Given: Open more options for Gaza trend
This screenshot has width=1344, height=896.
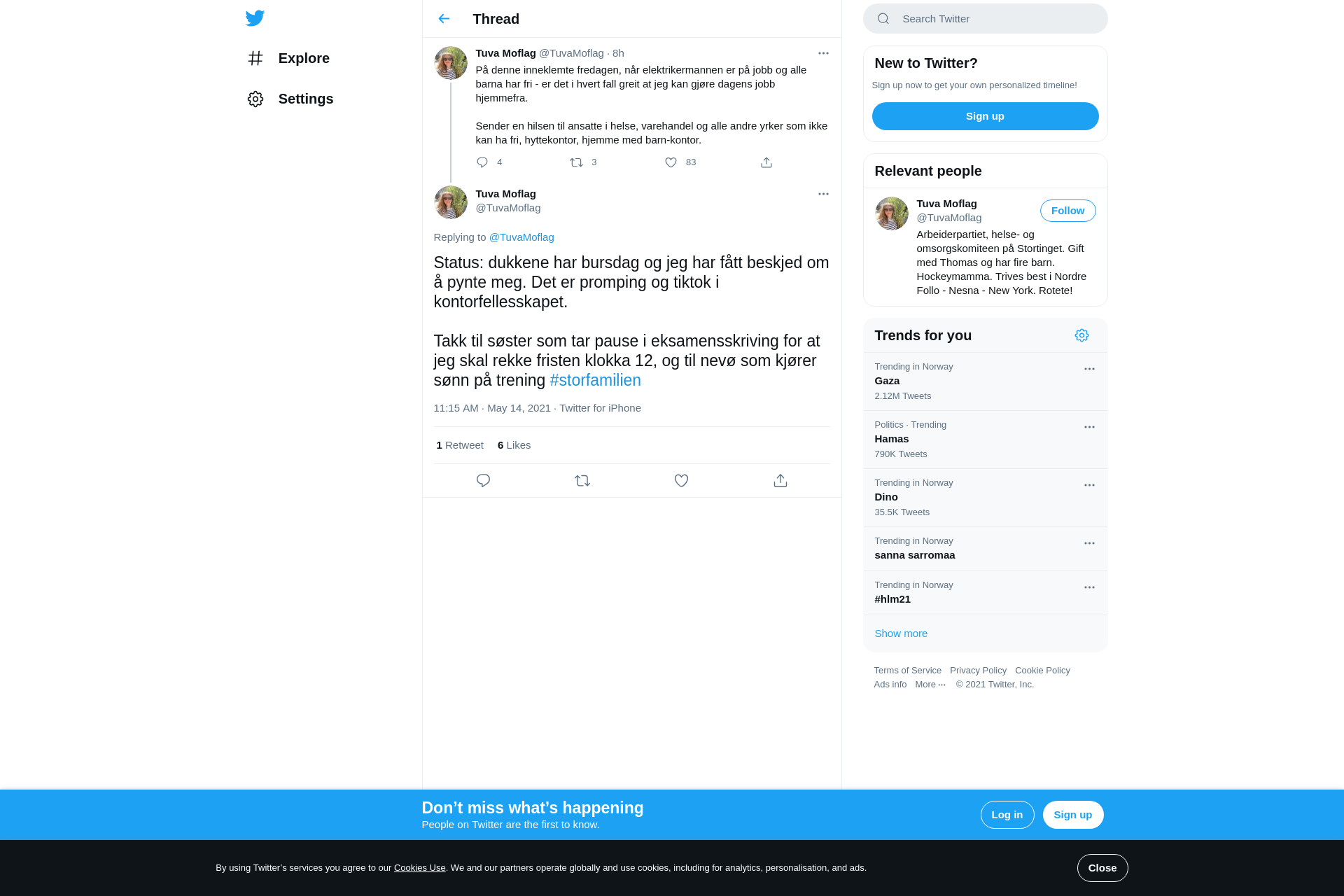Looking at the screenshot, I should point(1089,369).
